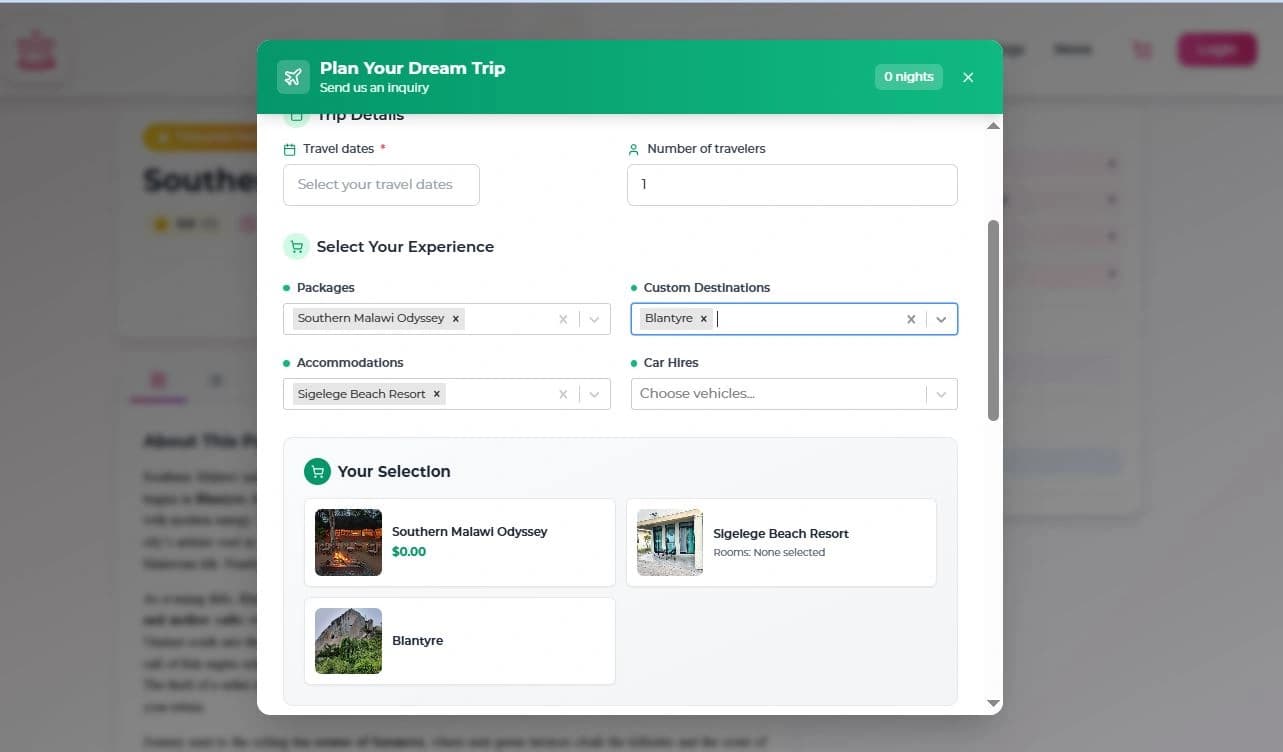Remove the Blantyre tag from Custom Destinations
This screenshot has width=1283, height=752.
(704, 317)
